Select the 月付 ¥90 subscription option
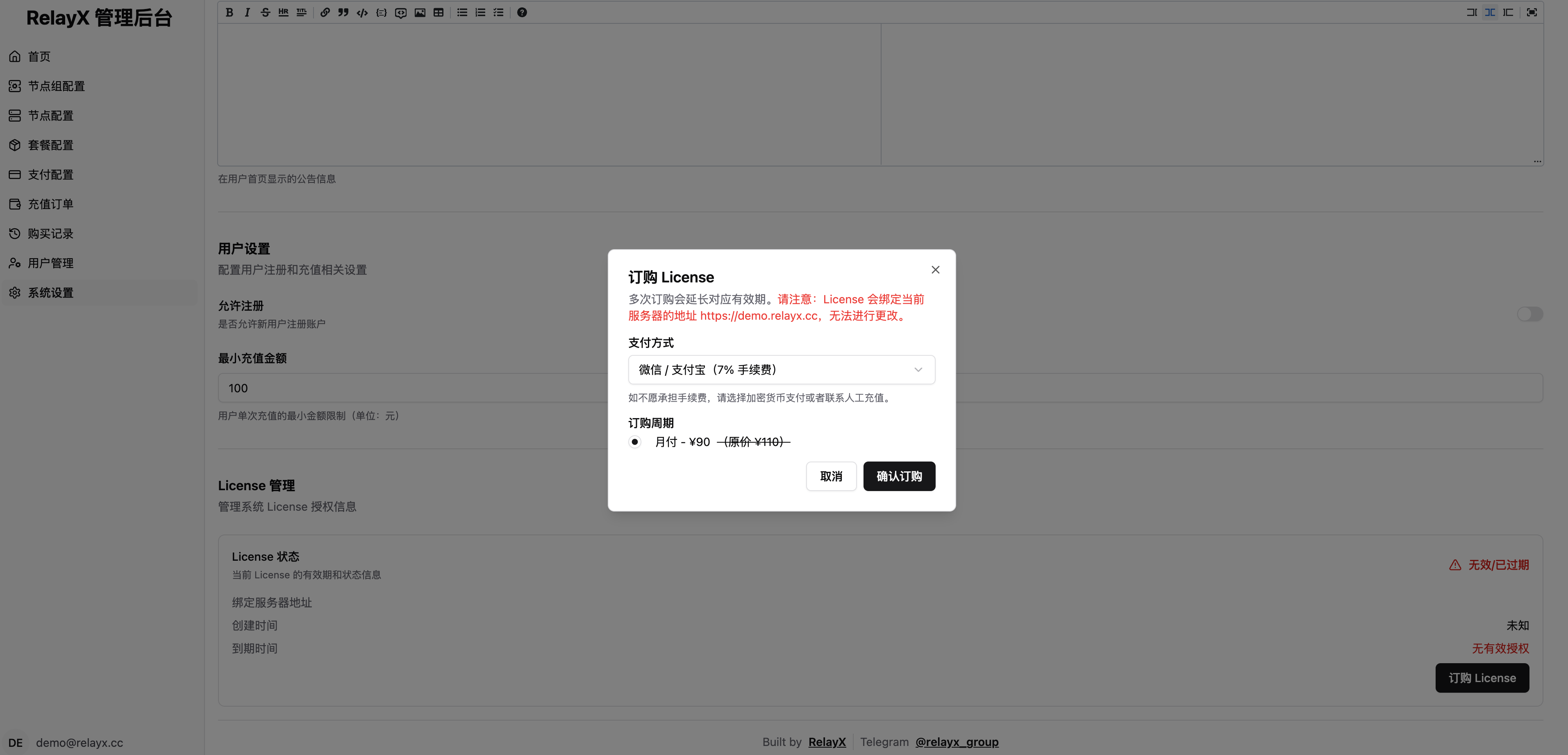 pos(636,442)
